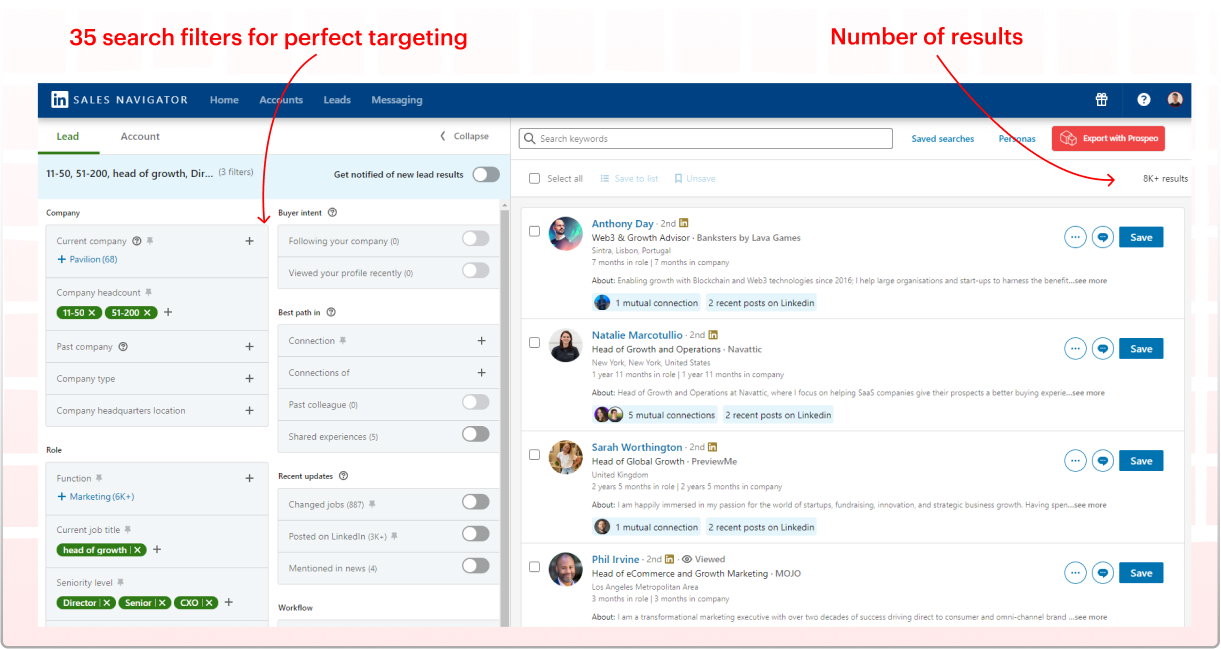1221x649 pixels.
Task: Click the Best path in help icon
Action: click(x=331, y=313)
